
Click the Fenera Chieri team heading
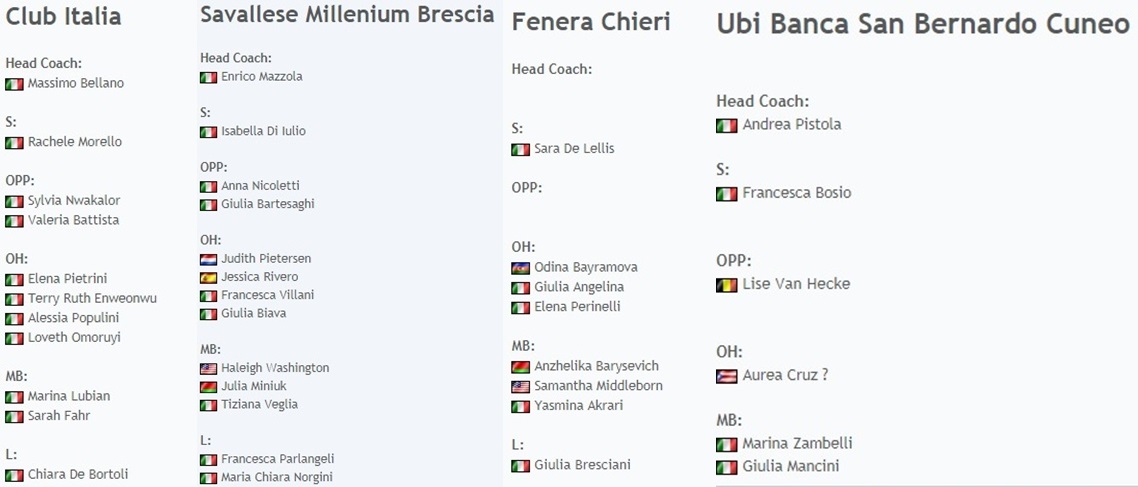(591, 22)
